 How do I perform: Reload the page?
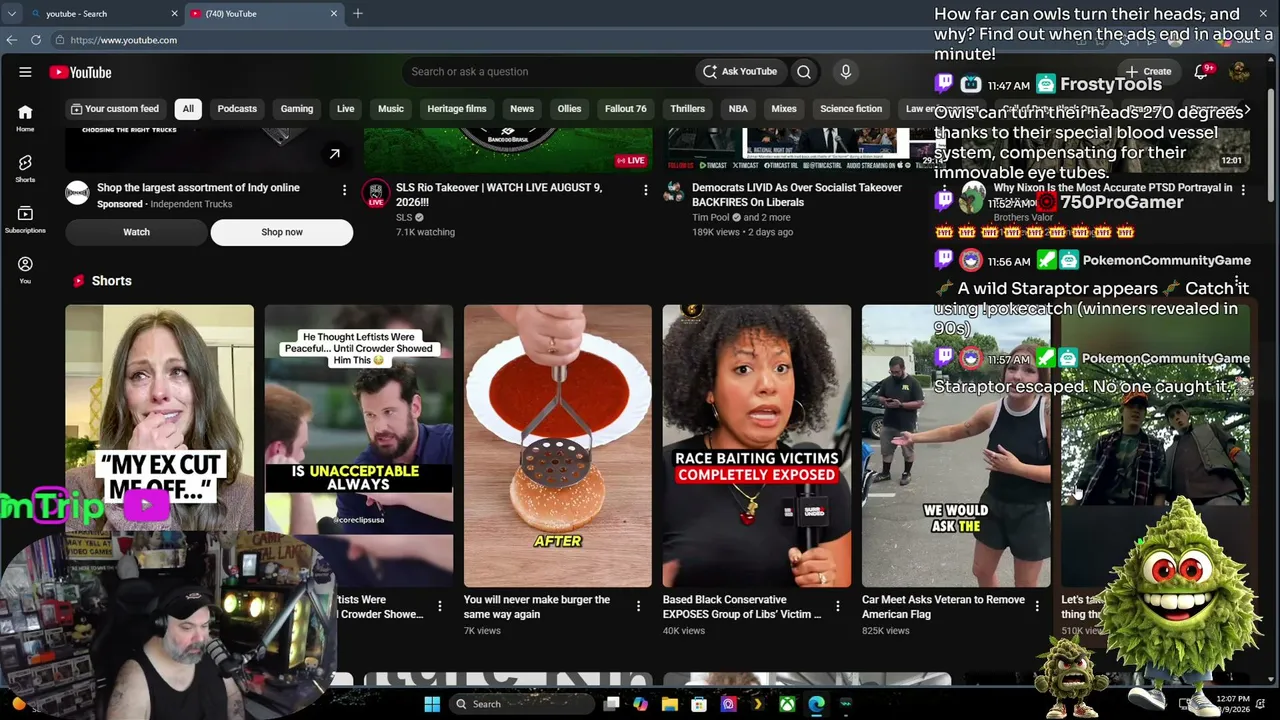(36, 40)
